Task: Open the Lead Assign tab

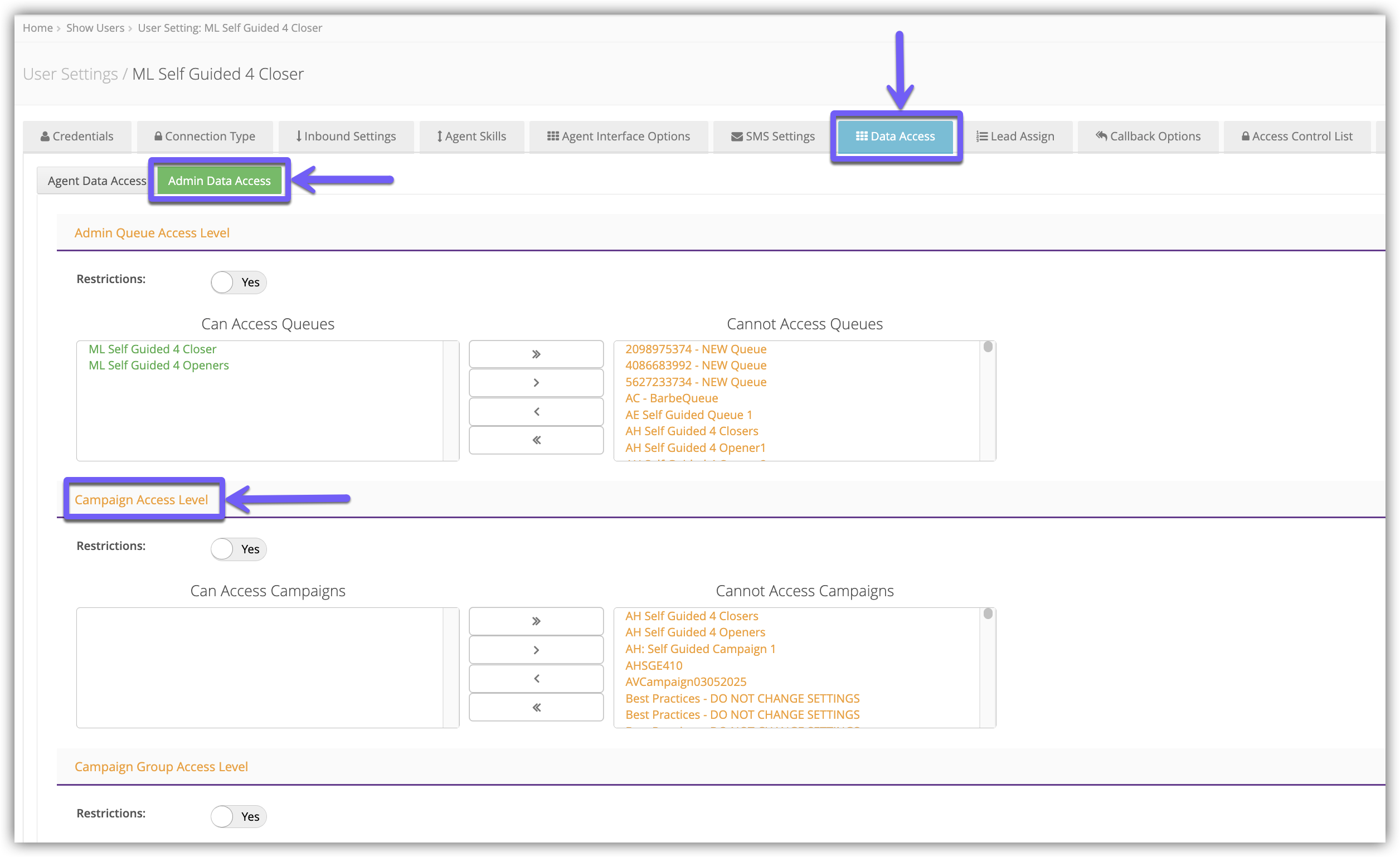Action: (1015, 137)
